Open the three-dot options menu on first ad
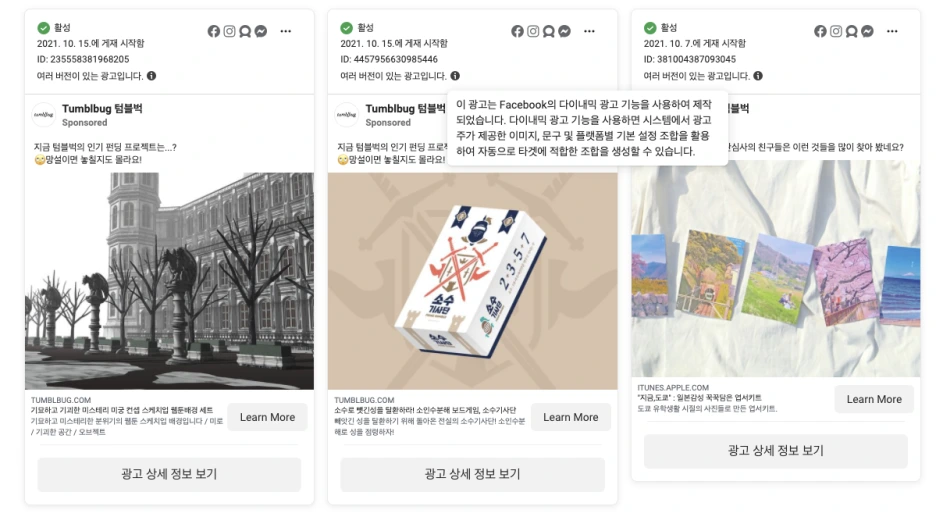Screen dimensions: 936x517 286,31
